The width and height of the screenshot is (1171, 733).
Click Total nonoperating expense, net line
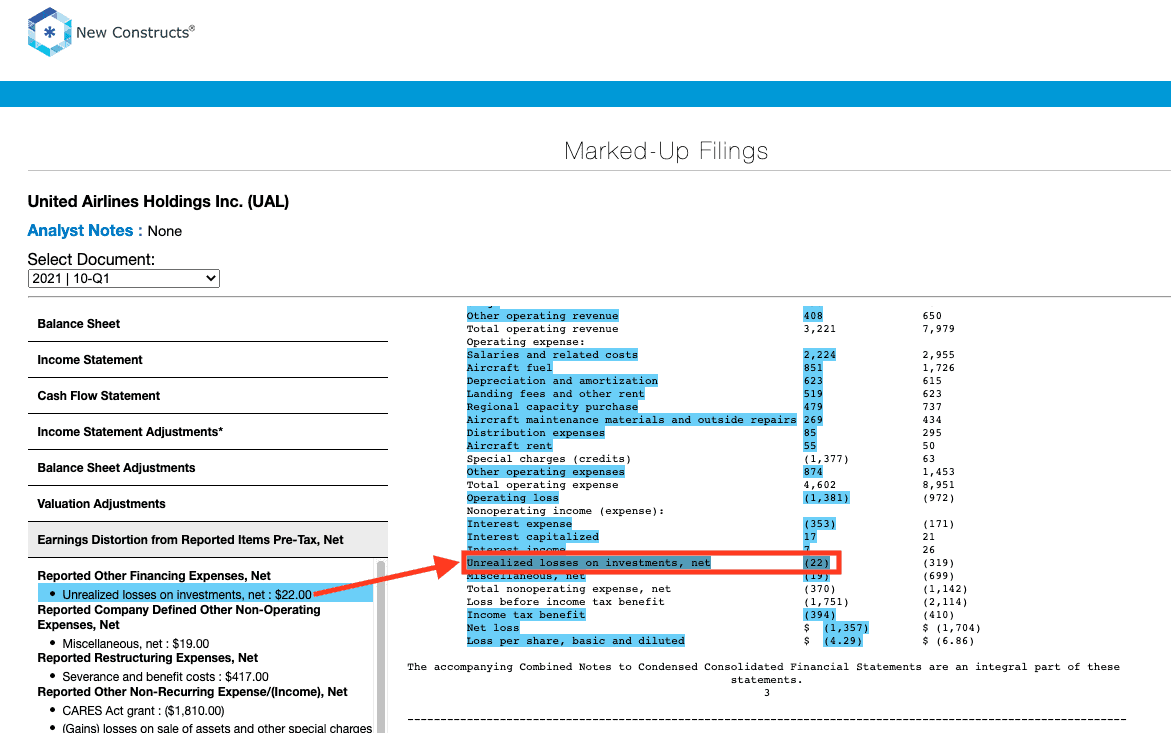coord(568,589)
